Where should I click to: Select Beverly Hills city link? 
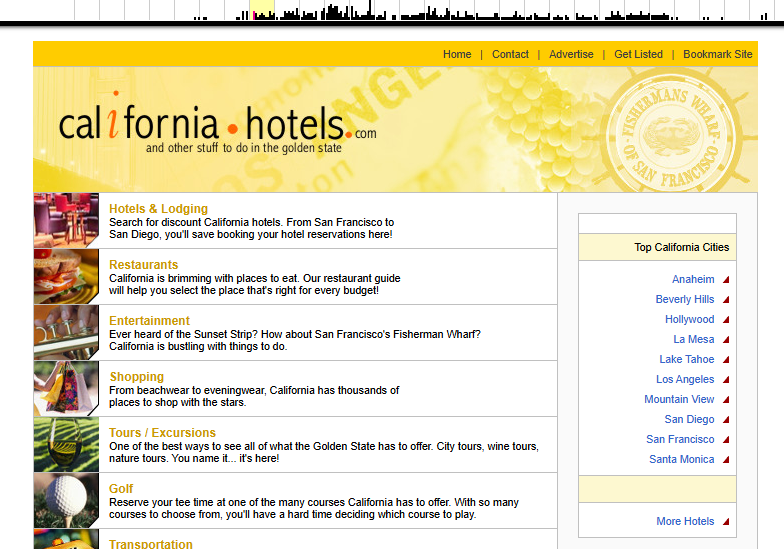tap(685, 299)
